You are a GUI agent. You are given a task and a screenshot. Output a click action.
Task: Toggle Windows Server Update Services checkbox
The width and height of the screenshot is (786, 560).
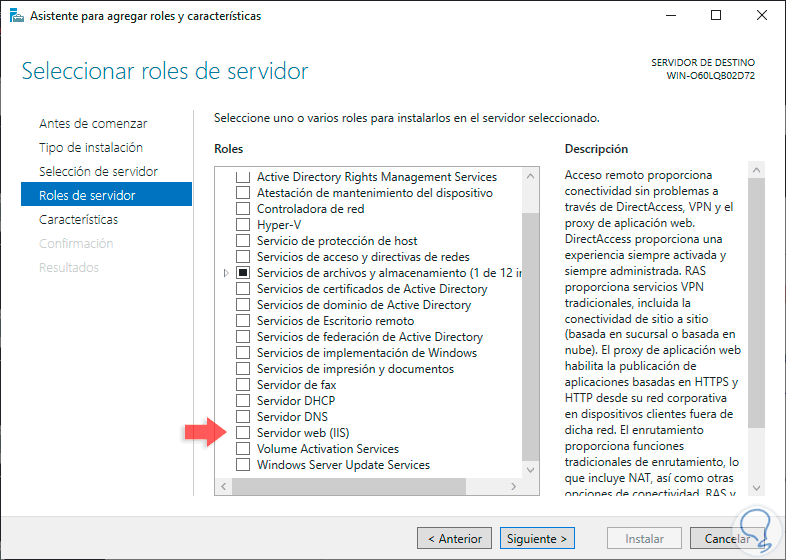click(x=243, y=465)
